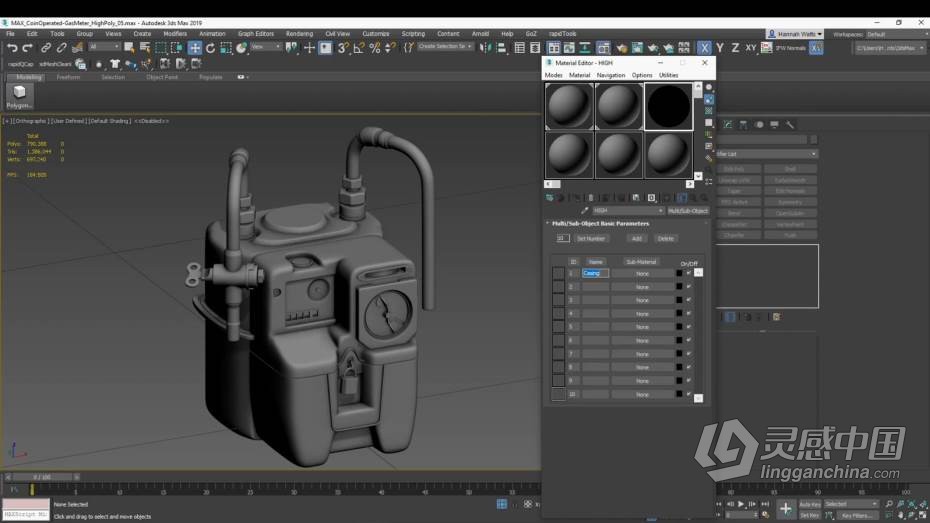Click the material eyedropper pick icon
Screen dimensions: 930x523
click(584, 211)
